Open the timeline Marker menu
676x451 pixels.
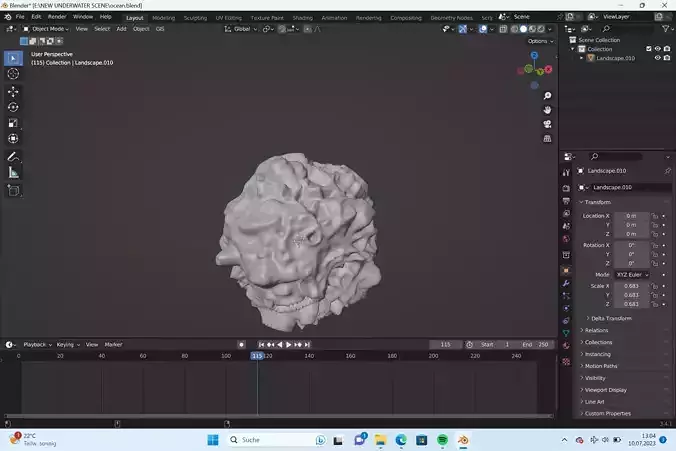point(113,345)
